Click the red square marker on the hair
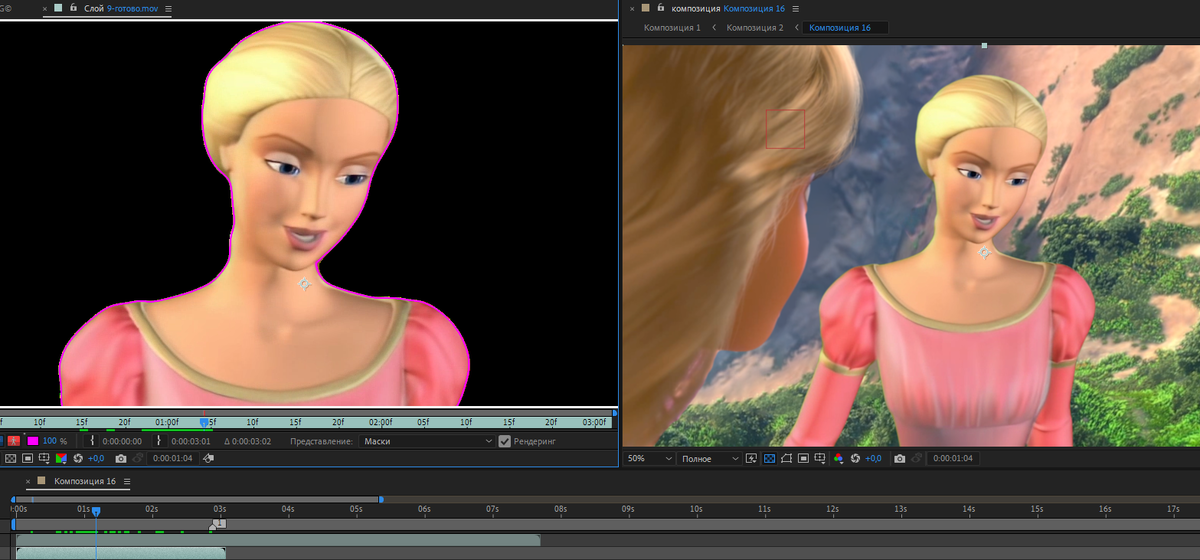This screenshot has height=560, width=1200. point(785,129)
